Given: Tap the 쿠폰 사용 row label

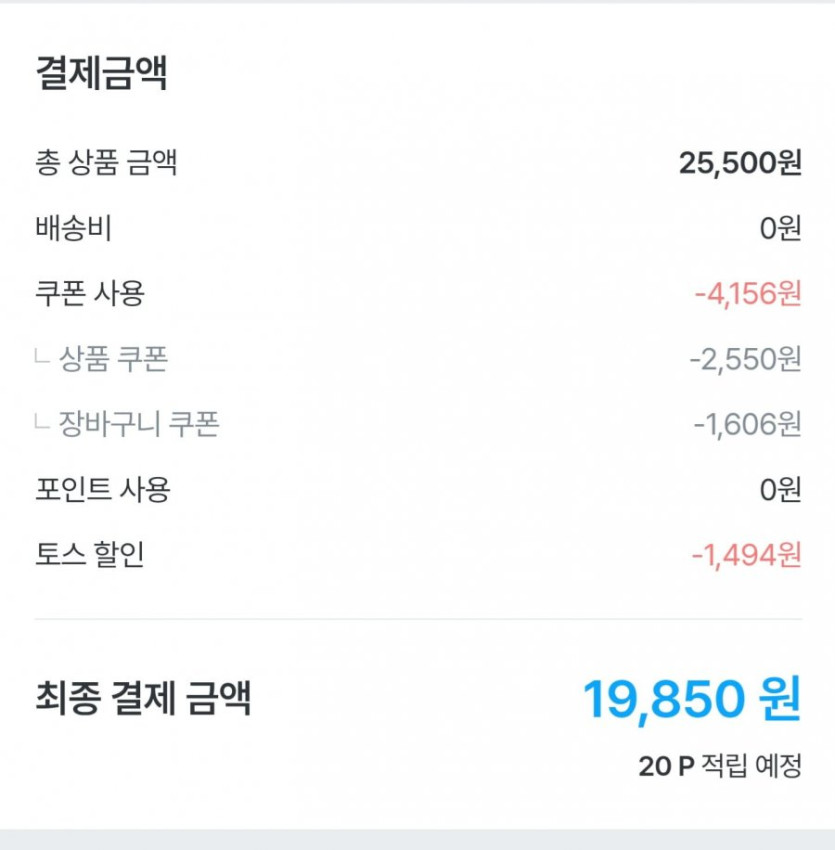Looking at the screenshot, I should pos(90,293).
